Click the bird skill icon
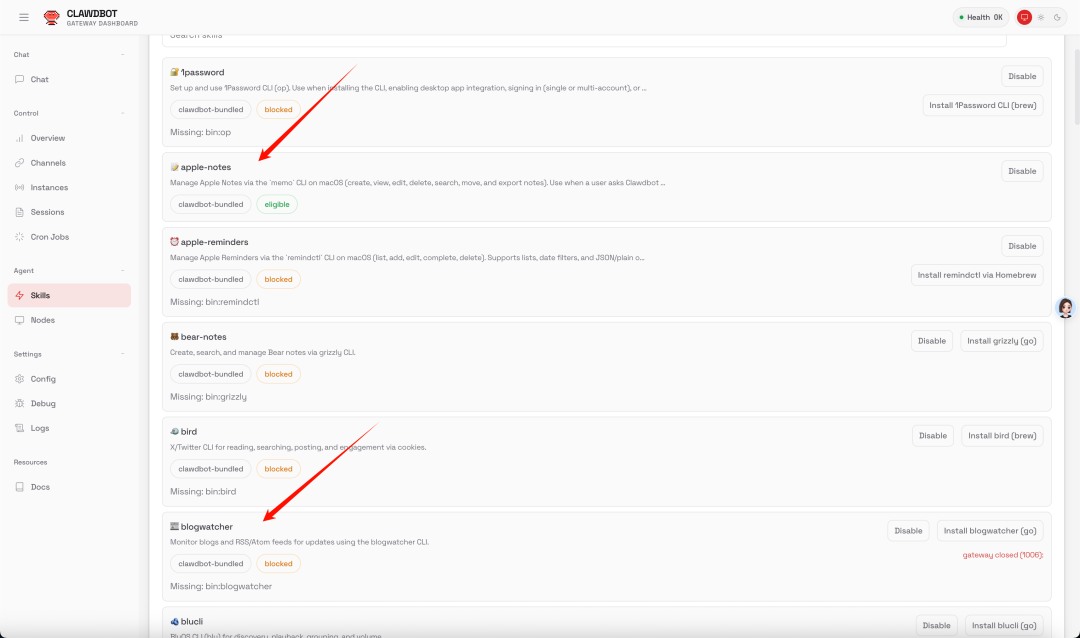The height and width of the screenshot is (638, 1080). point(174,431)
